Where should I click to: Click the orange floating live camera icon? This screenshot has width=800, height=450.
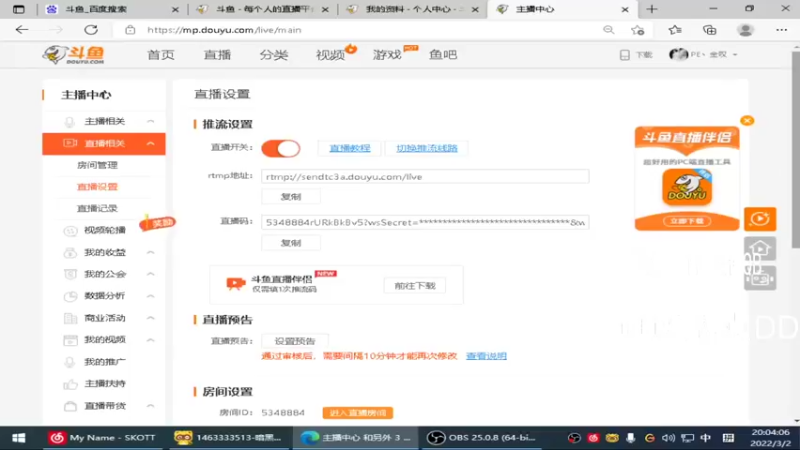(760, 219)
